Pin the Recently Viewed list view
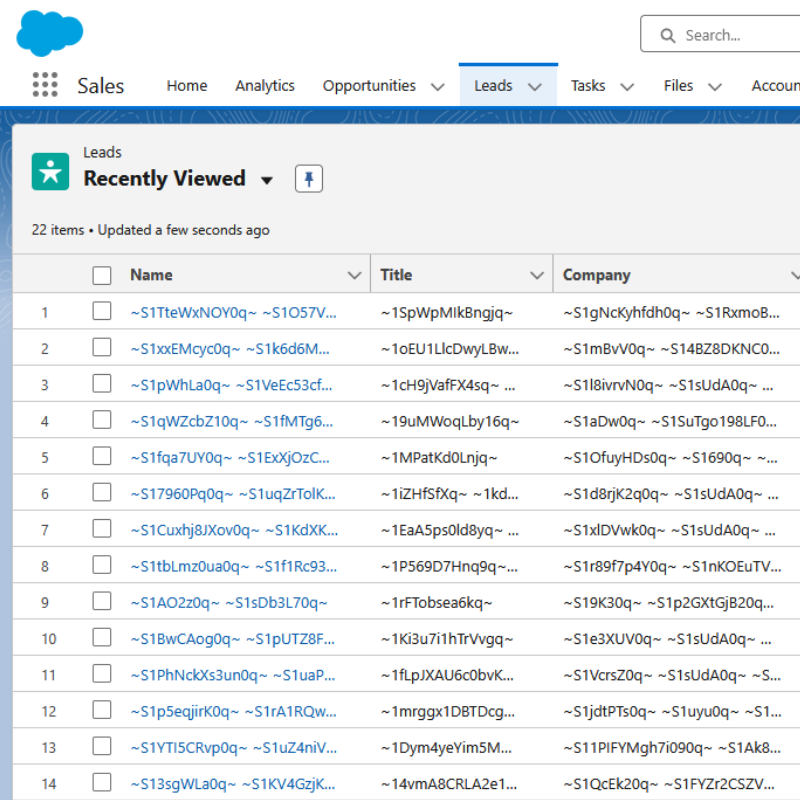The image size is (800, 800). (309, 179)
